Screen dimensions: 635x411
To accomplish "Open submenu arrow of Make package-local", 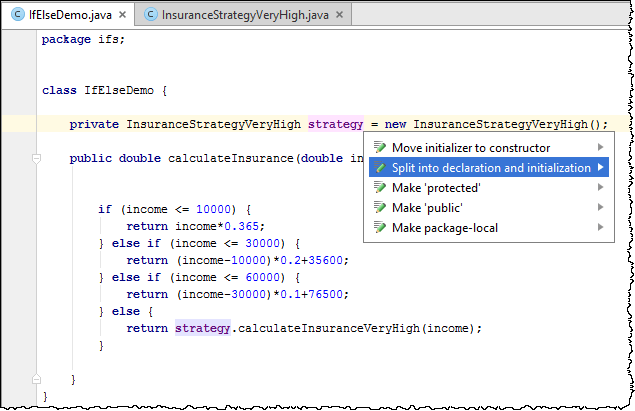I will tap(600, 228).
